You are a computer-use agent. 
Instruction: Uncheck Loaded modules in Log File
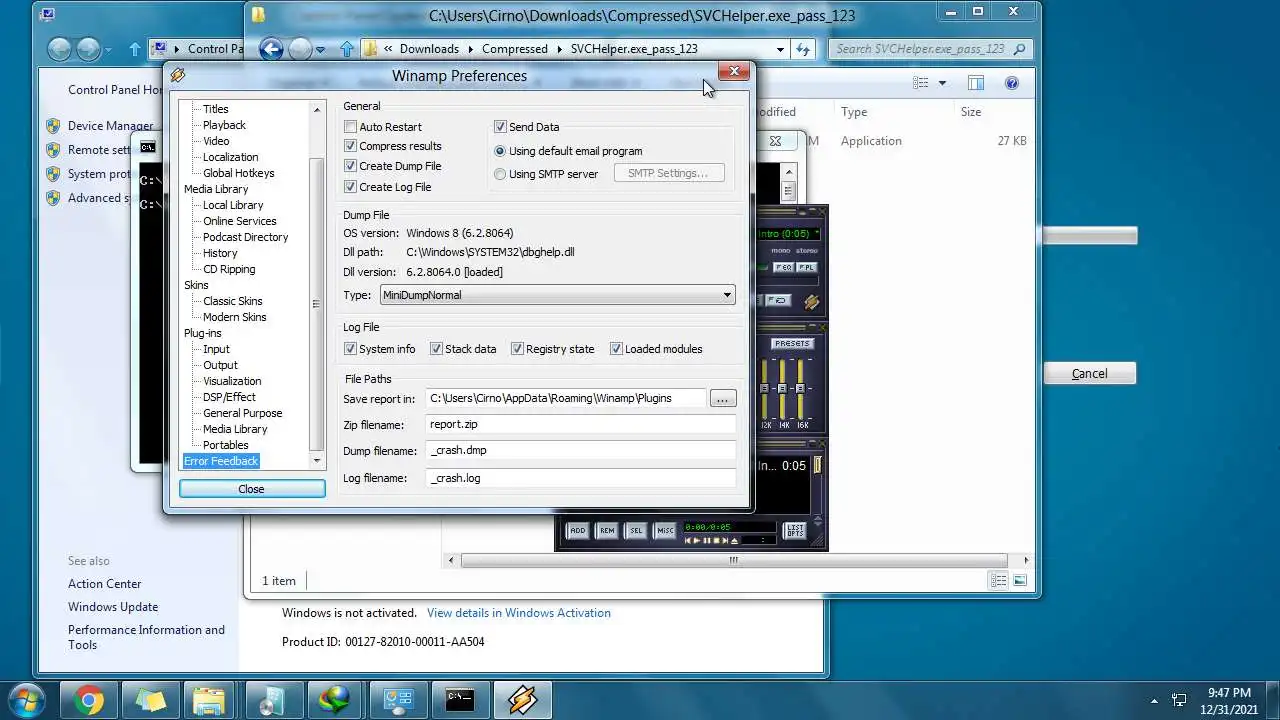point(616,349)
